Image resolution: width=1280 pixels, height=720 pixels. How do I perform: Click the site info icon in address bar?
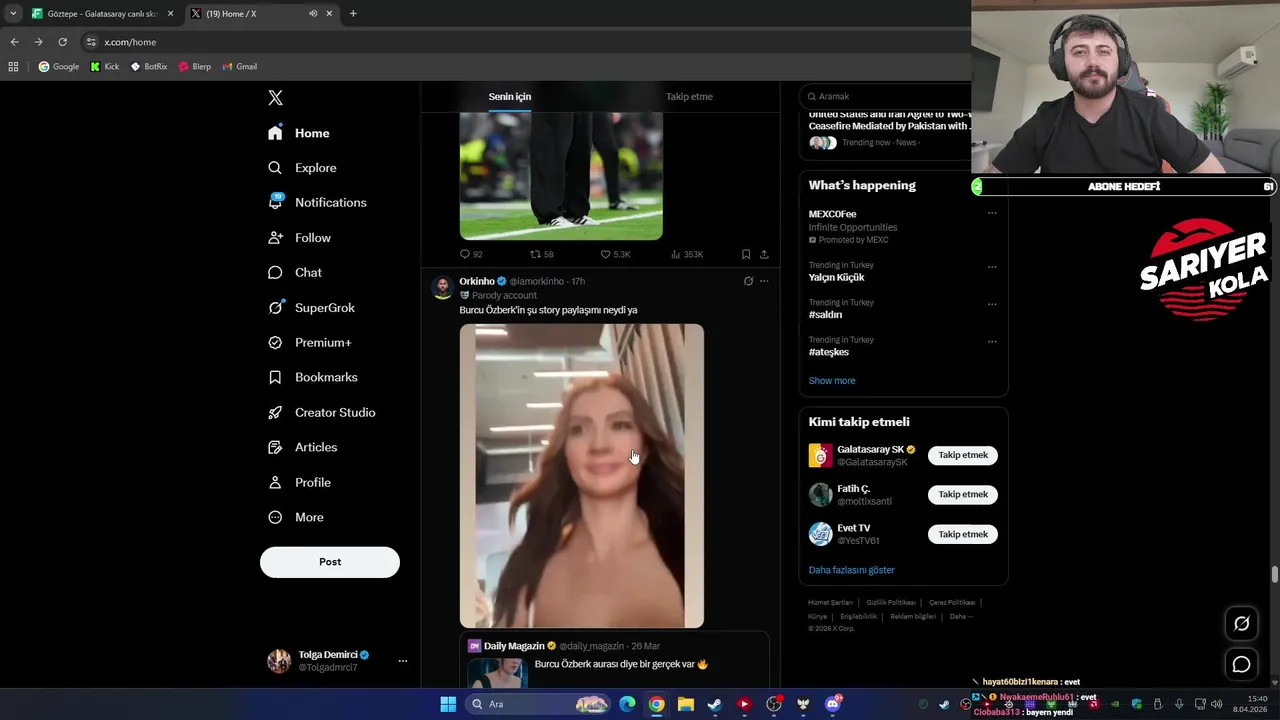[x=91, y=42]
